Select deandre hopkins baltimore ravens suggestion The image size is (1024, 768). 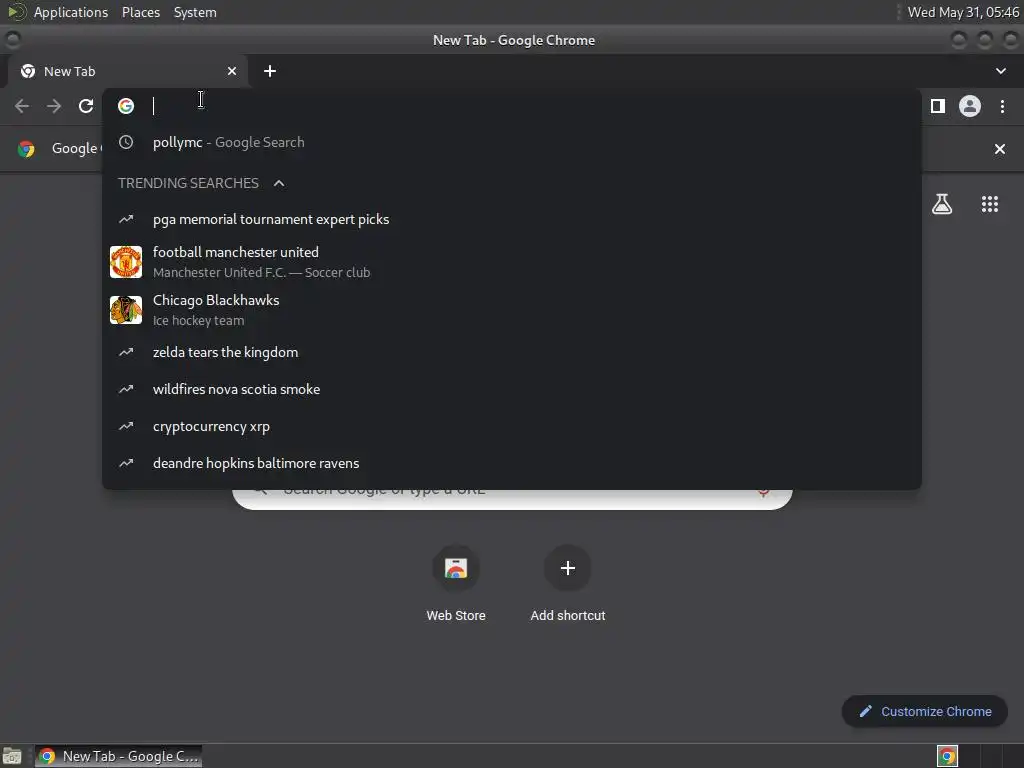[511, 463]
